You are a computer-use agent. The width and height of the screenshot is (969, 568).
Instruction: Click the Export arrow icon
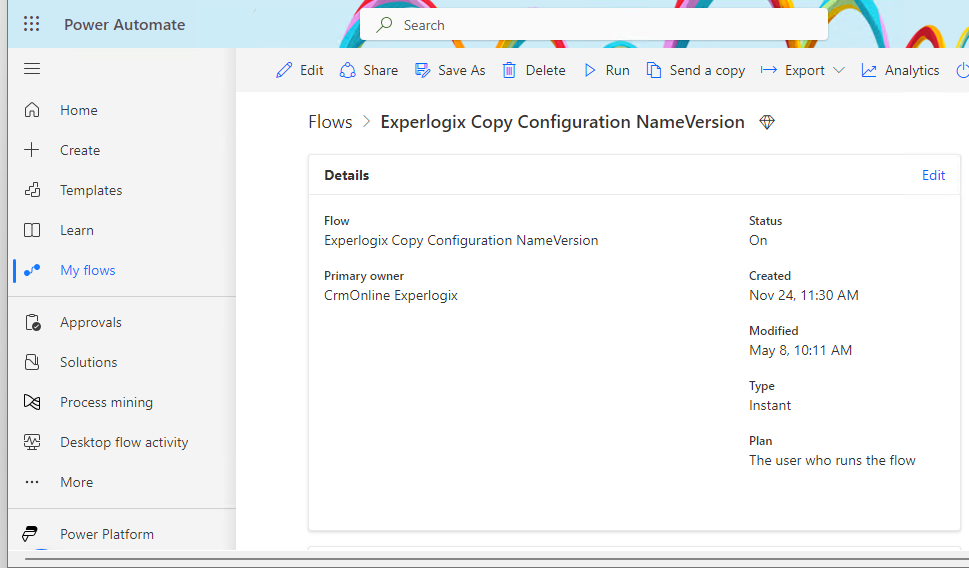point(769,70)
